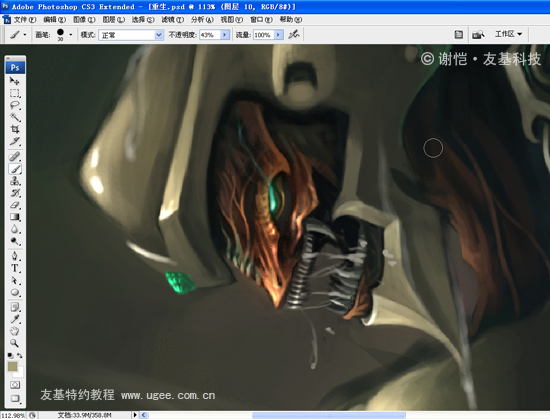Screen dimensions: 550x419
Task: Open the Window menu
Action: click(x=261, y=20)
